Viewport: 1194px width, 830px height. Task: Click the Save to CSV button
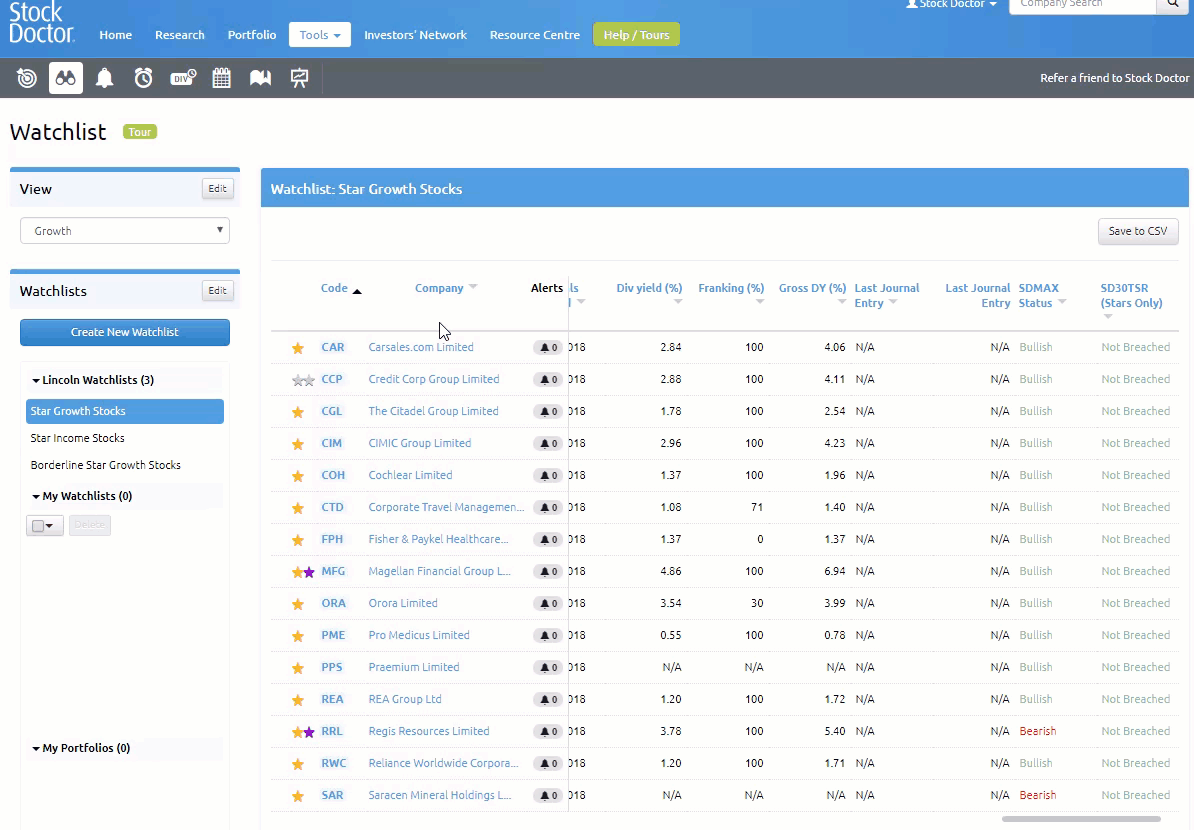(1138, 231)
